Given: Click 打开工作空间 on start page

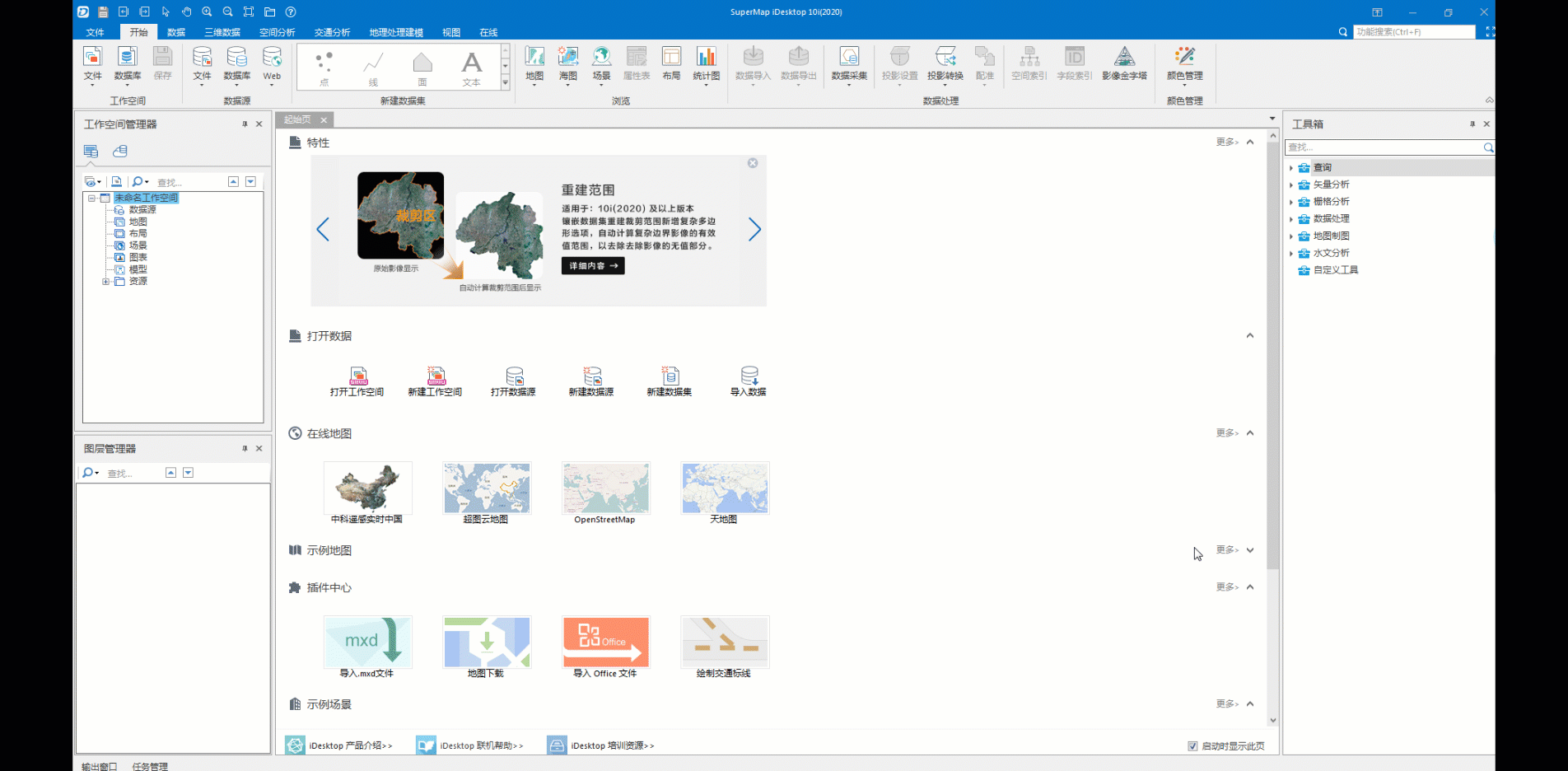Looking at the screenshot, I should tap(357, 382).
